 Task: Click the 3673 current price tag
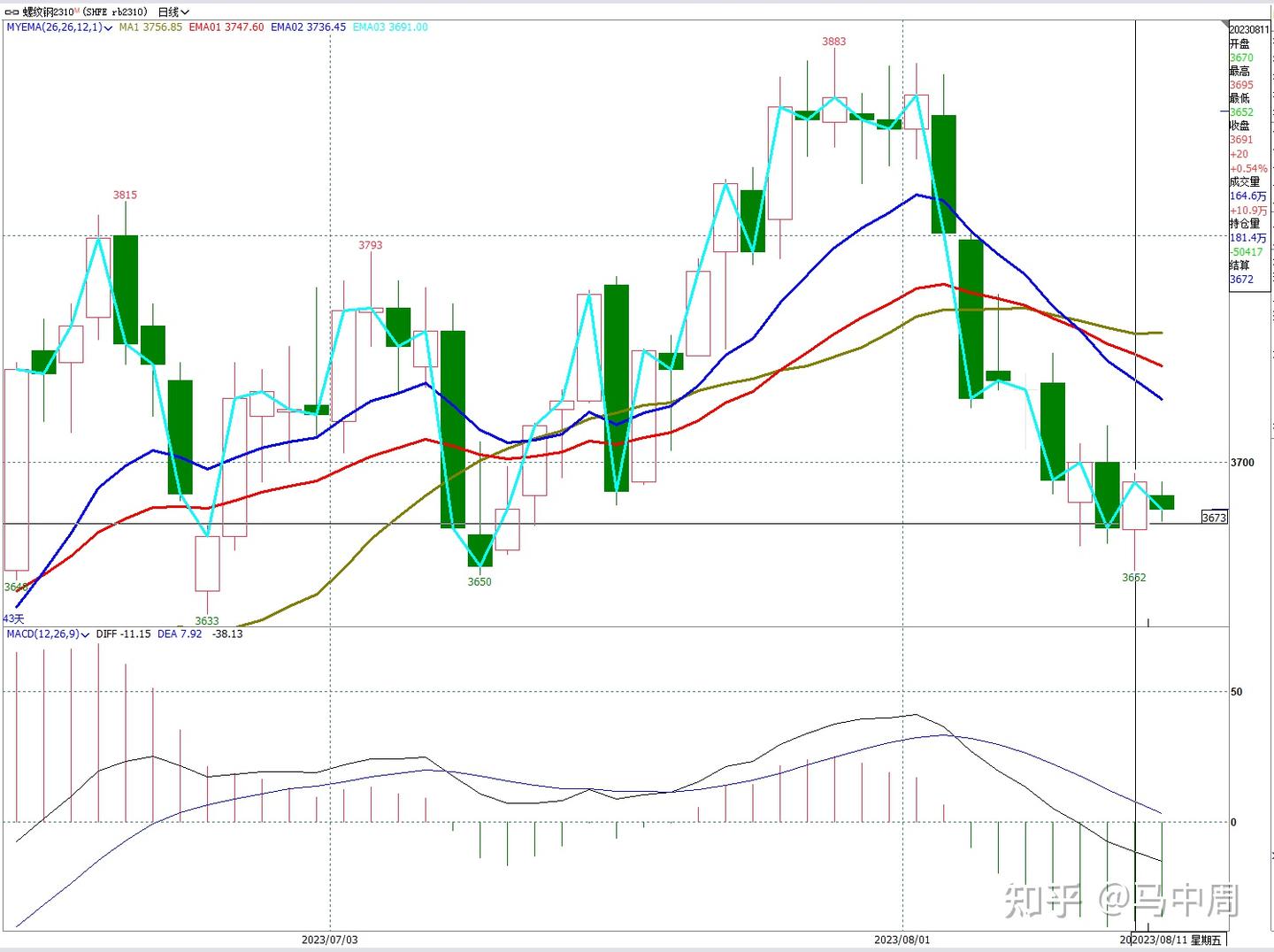click(1215, 518)
